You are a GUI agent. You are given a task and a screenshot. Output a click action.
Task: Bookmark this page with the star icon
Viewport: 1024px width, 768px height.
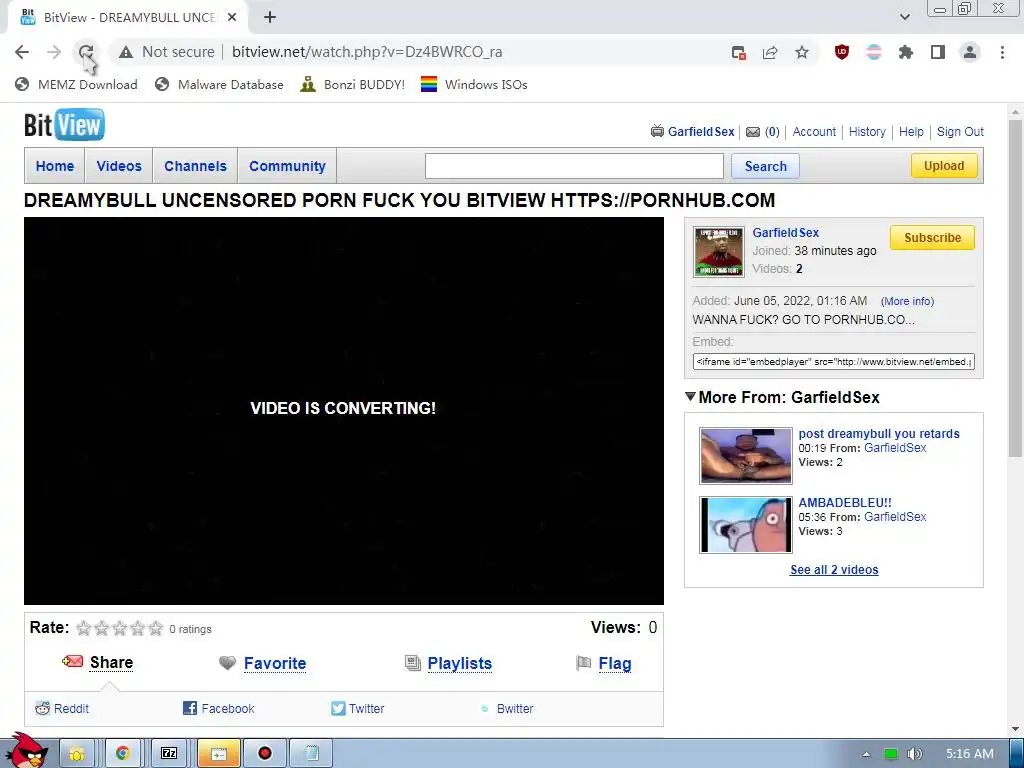pyautogui.click(x=802, y=52)
